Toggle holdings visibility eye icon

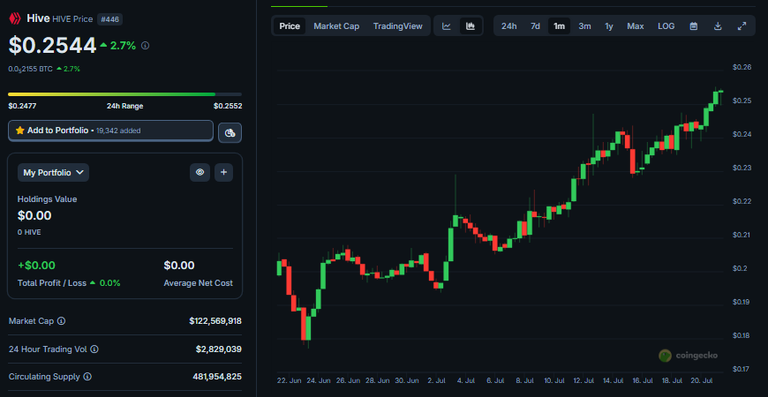(x=200, y=172)
